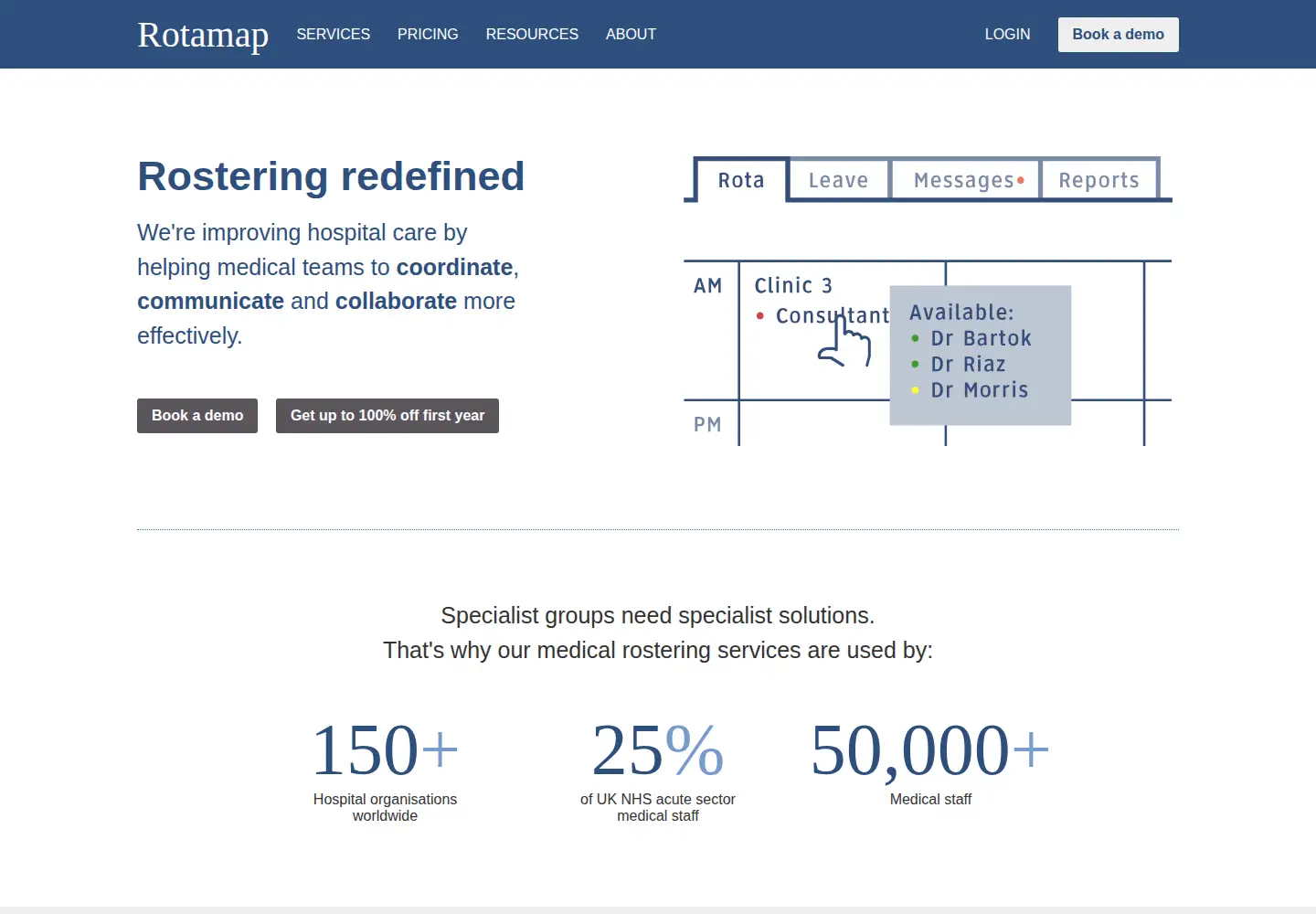Image resolution: width=1316 pixels, height=914 pixels.
Task: Click the PM row label
Action: coord(708,424)
